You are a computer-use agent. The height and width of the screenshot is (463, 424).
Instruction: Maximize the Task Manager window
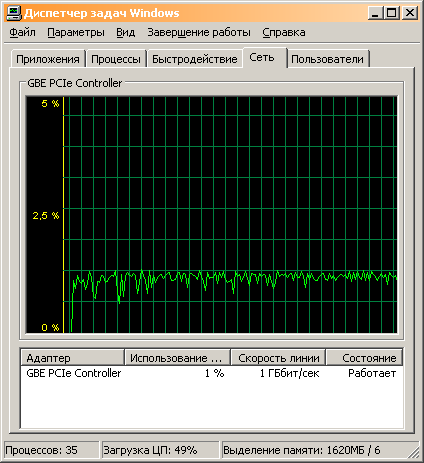point(392,13)
